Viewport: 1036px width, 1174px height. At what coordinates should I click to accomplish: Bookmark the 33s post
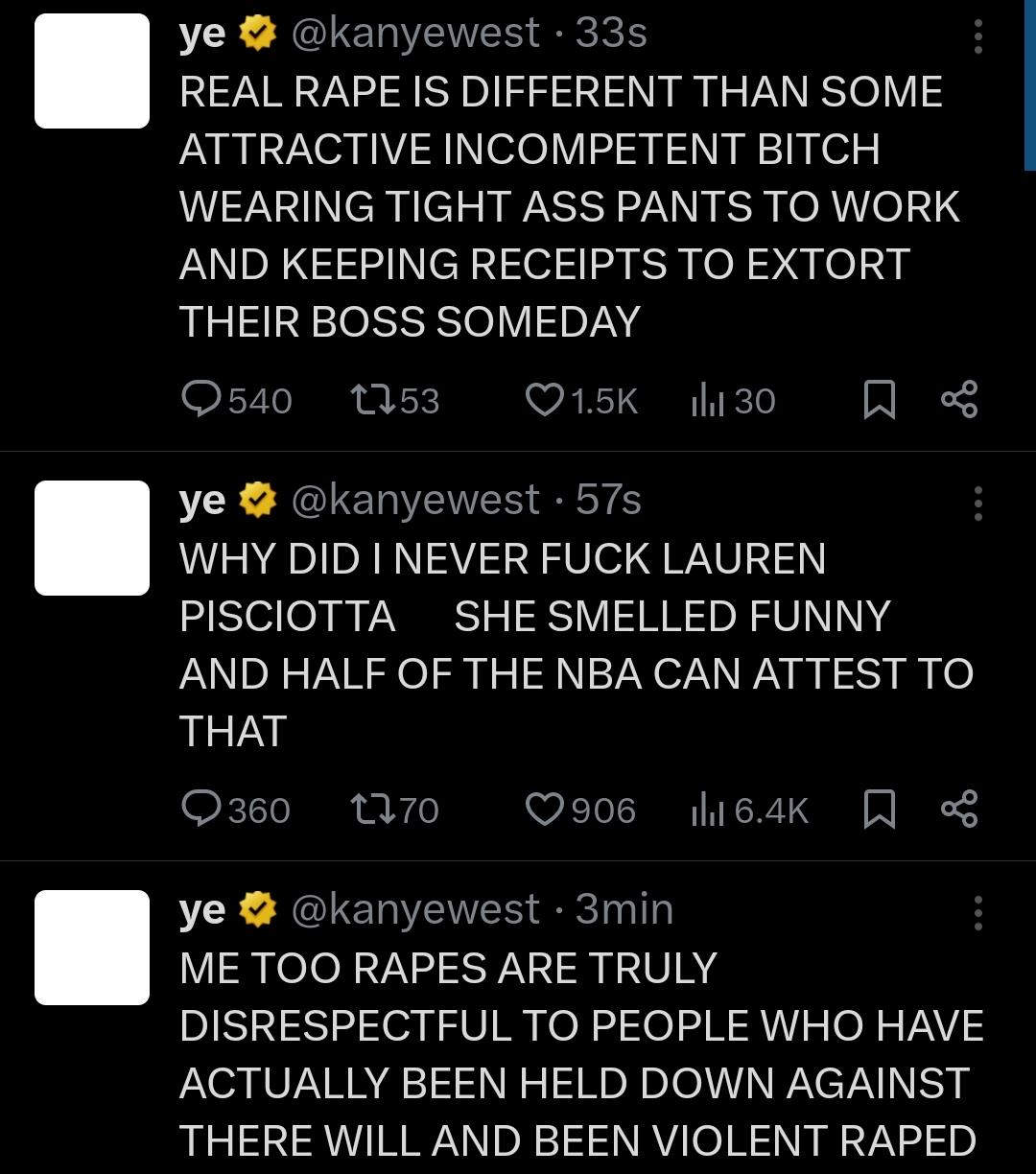tap(880, 400)
